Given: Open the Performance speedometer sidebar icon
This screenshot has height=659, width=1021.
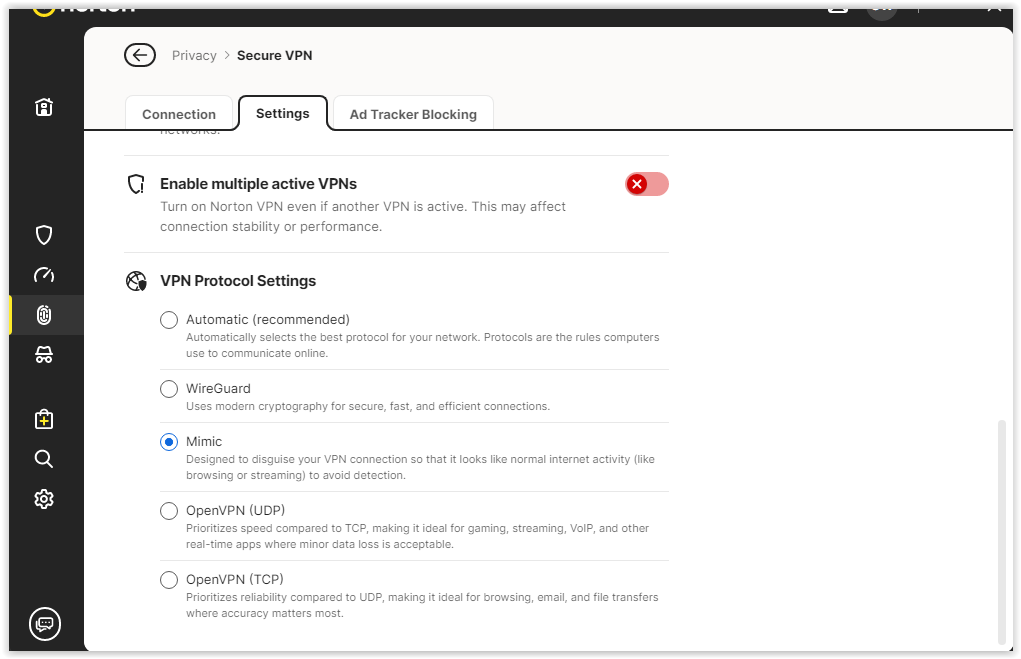Looking at the screenshot, I should (x=44, y=275).
